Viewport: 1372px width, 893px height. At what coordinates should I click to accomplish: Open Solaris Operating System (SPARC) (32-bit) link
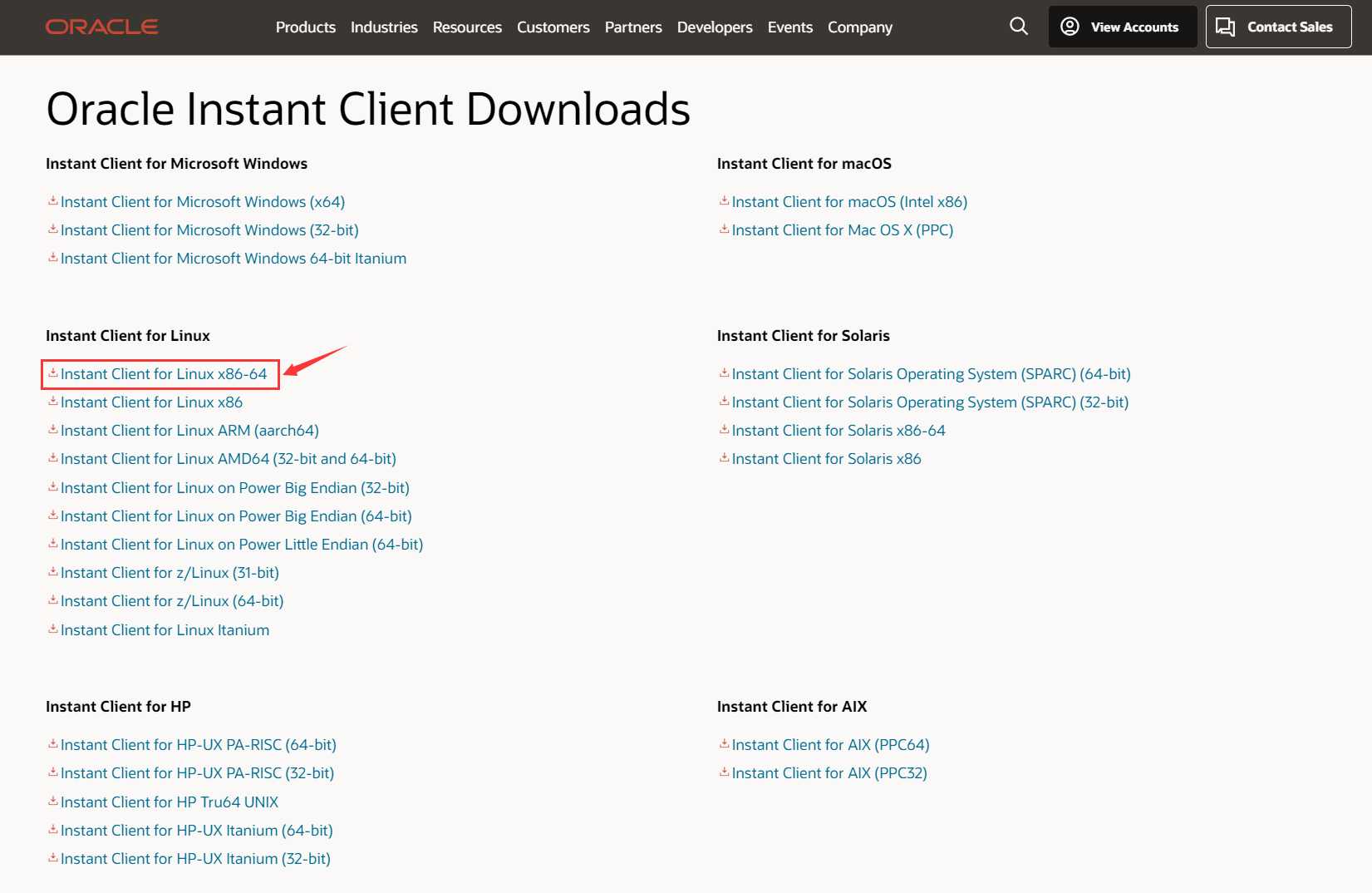931,402
